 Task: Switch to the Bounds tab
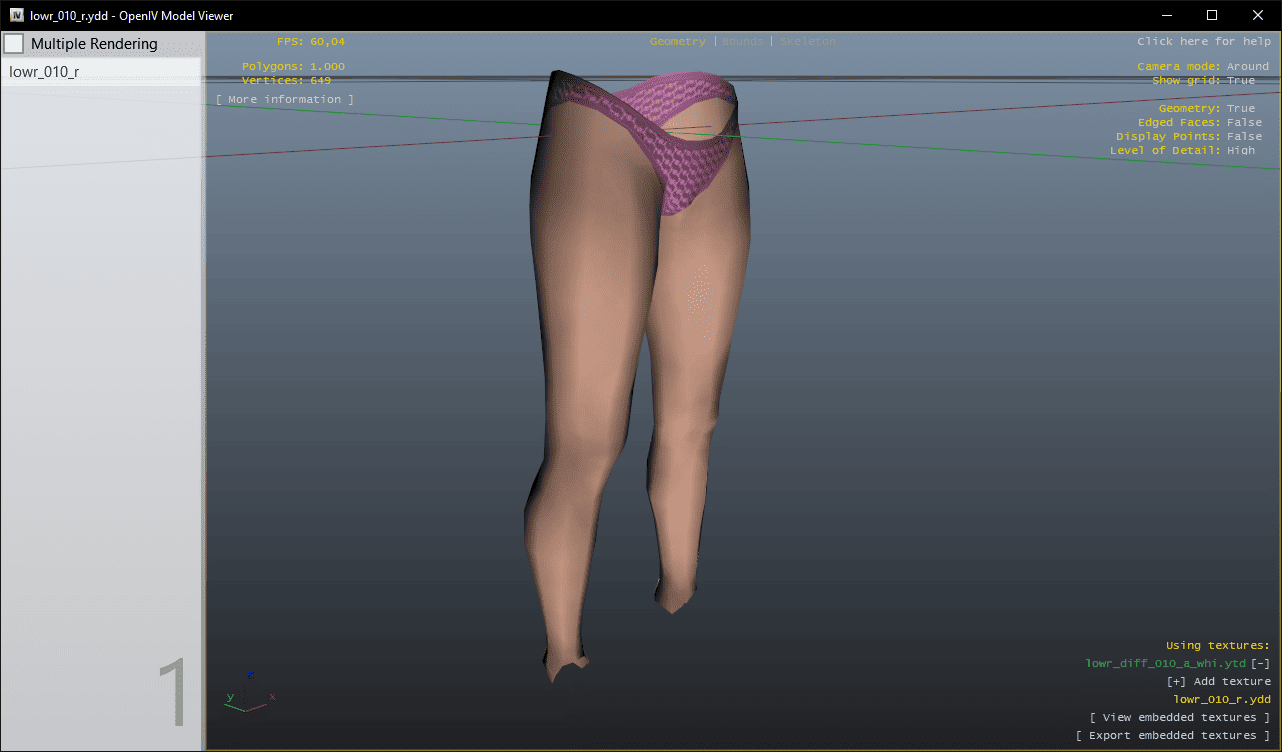742,41
